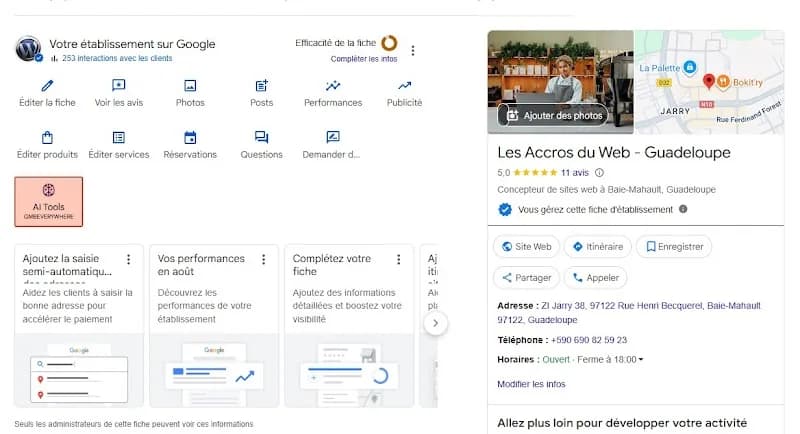
Task: Click the info icon beside Vous gérez cette fiche
Action: (683, 209)
